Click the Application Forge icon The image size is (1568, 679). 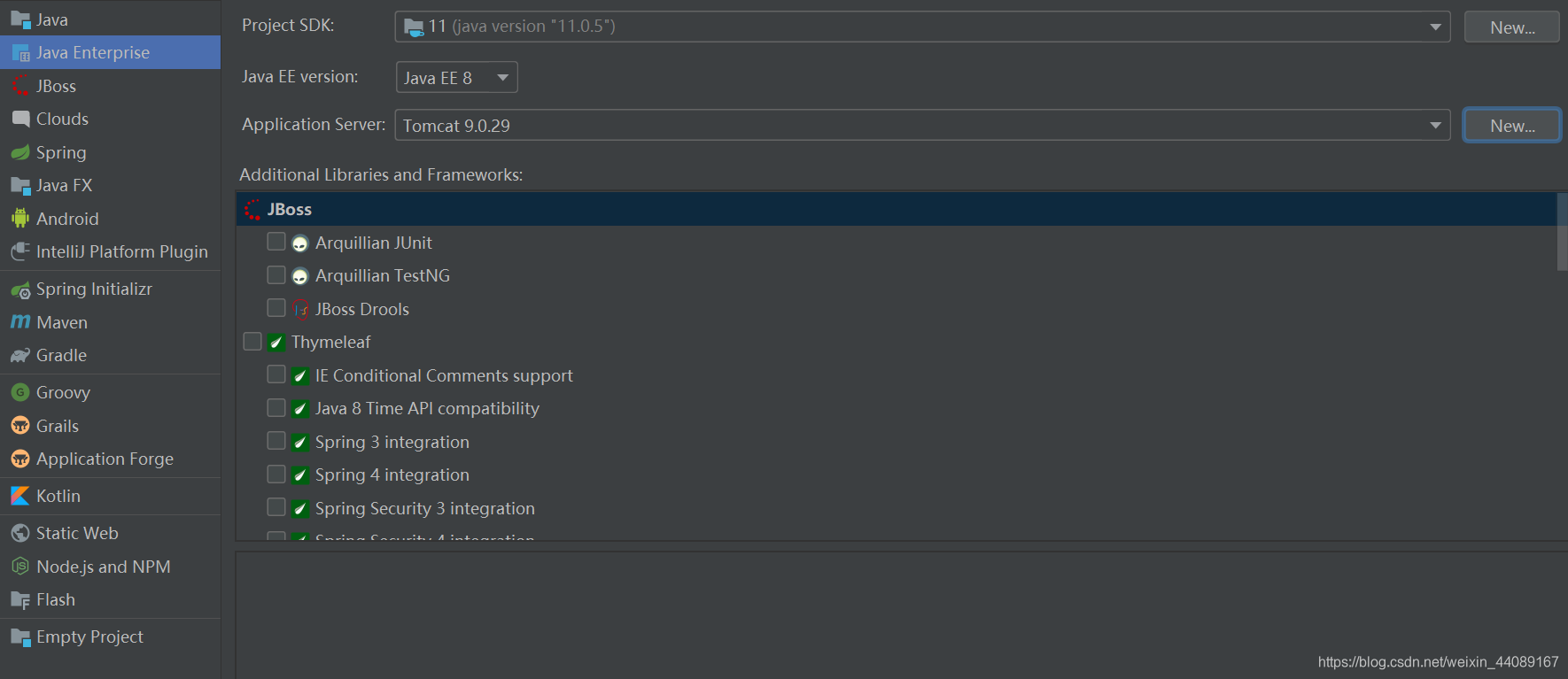pyautogui.click(x=20, y=459)
